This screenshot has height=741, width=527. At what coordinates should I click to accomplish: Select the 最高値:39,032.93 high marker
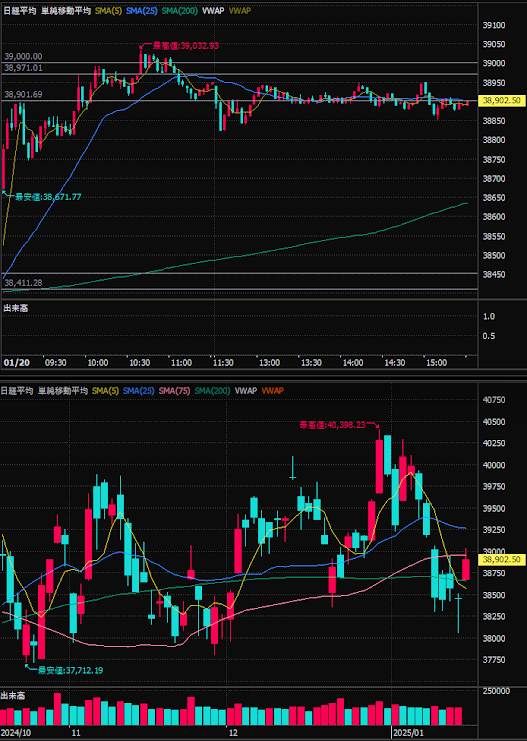[185, 46]
